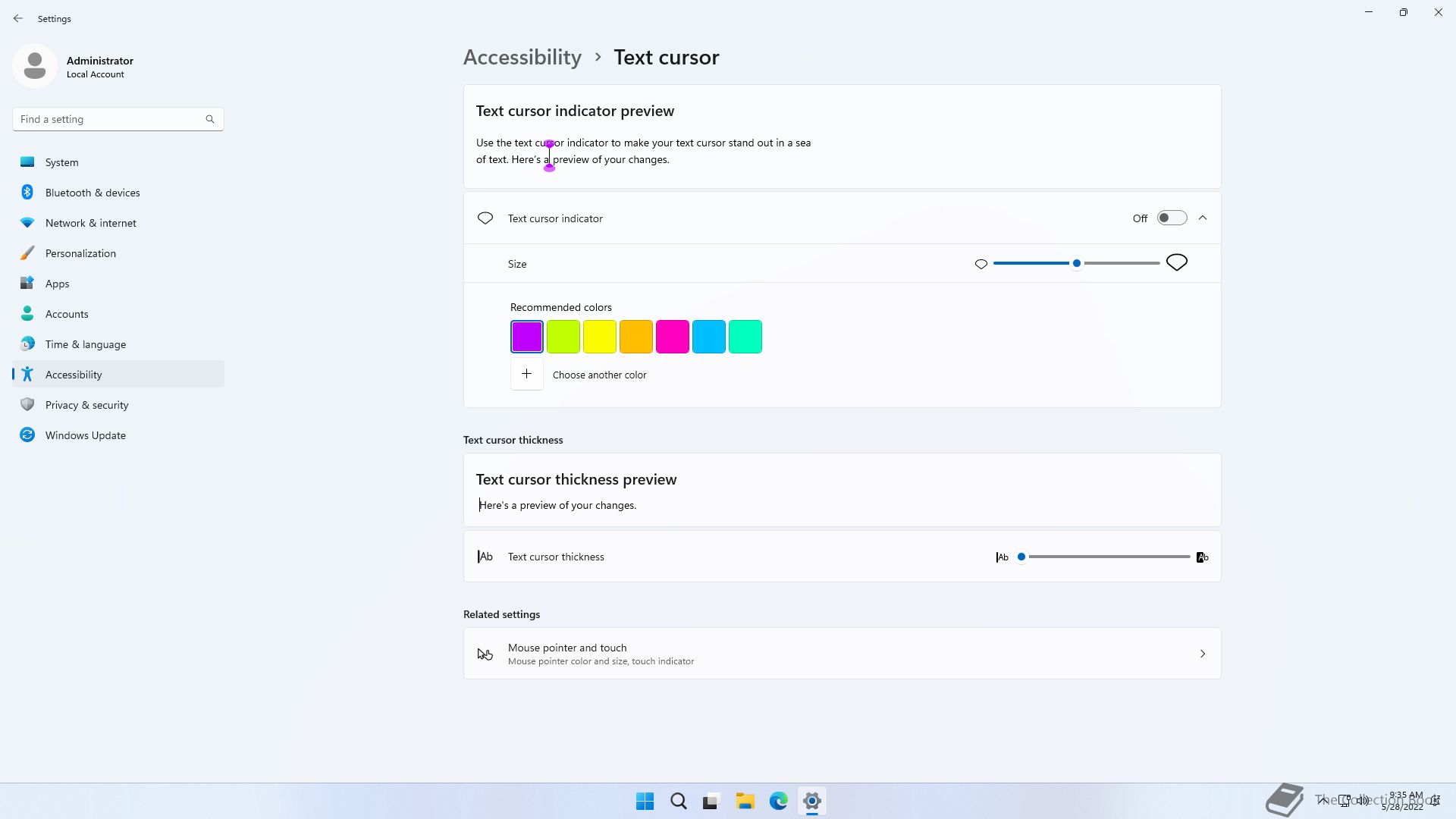Select Personalization in the sidebar
The width and height of the screenshot is (1456, 819).
80,253
